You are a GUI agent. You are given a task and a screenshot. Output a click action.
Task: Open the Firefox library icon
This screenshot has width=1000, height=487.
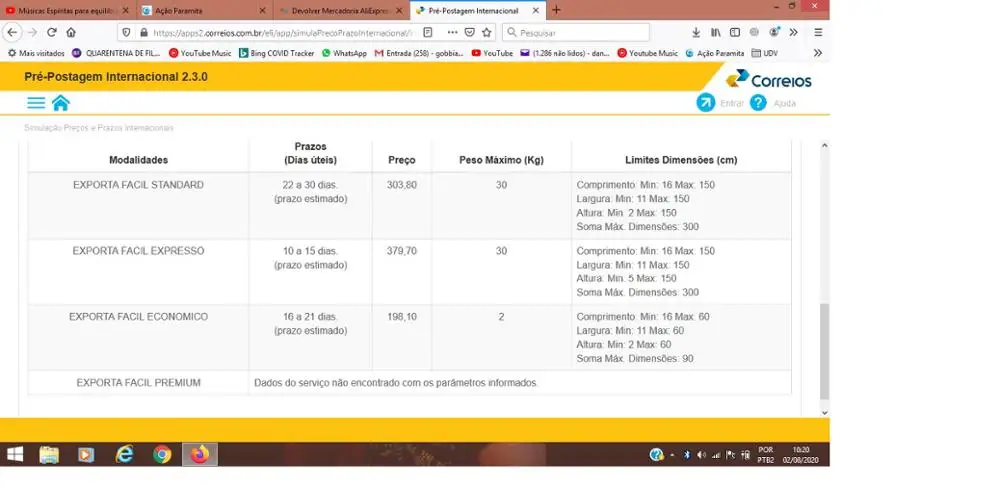[716, 33]
